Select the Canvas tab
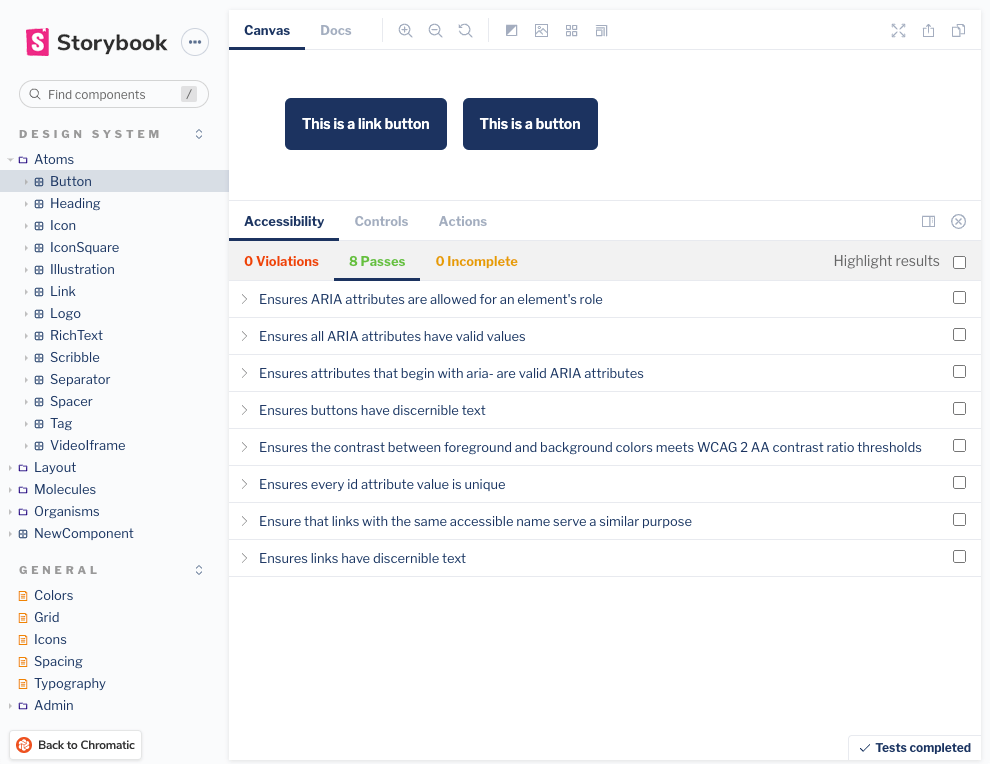Image resolution: width=990 pixels, height=764 pixels. (x=267, y=30)
